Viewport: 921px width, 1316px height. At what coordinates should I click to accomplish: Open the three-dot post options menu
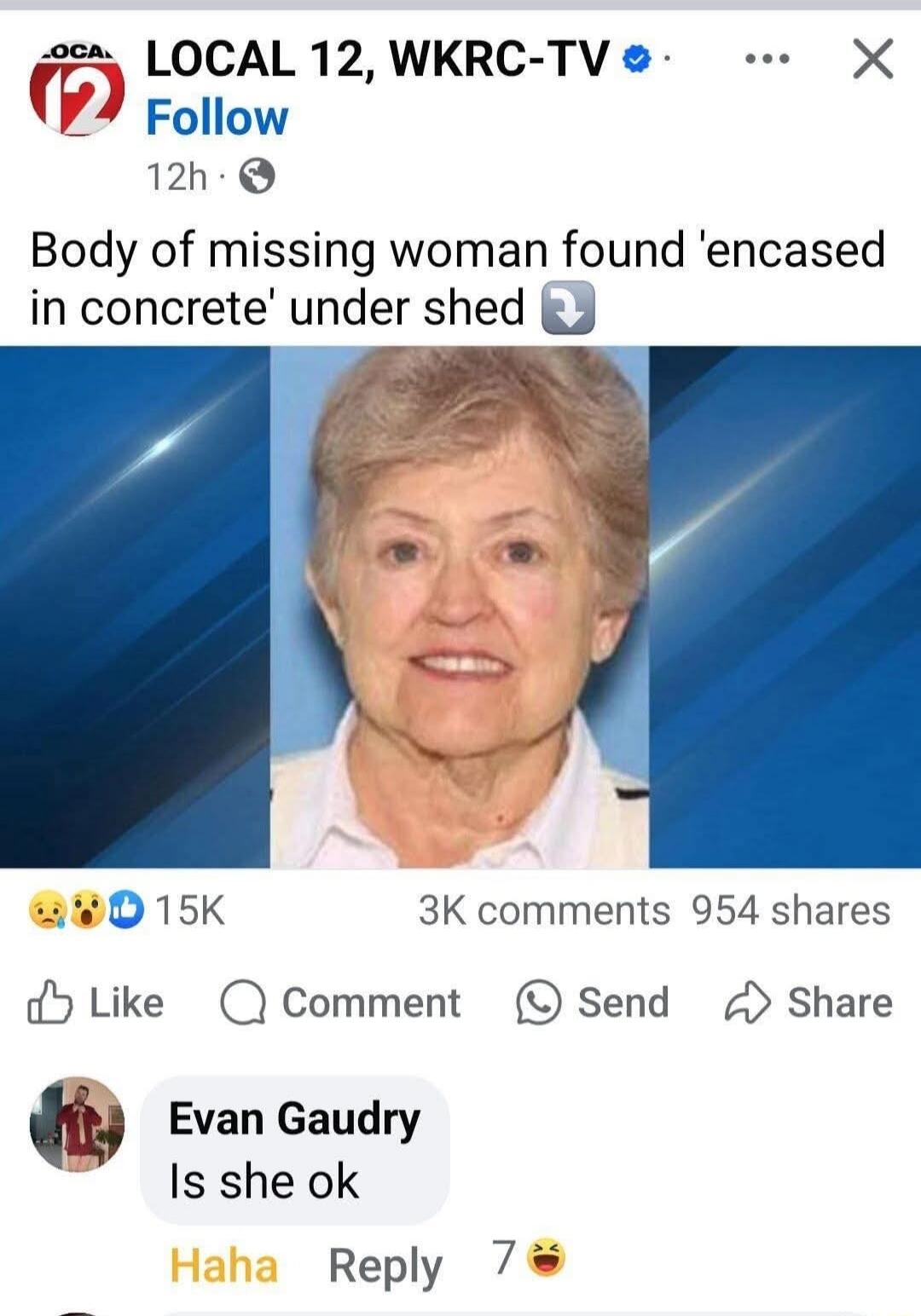click(767, 60)
